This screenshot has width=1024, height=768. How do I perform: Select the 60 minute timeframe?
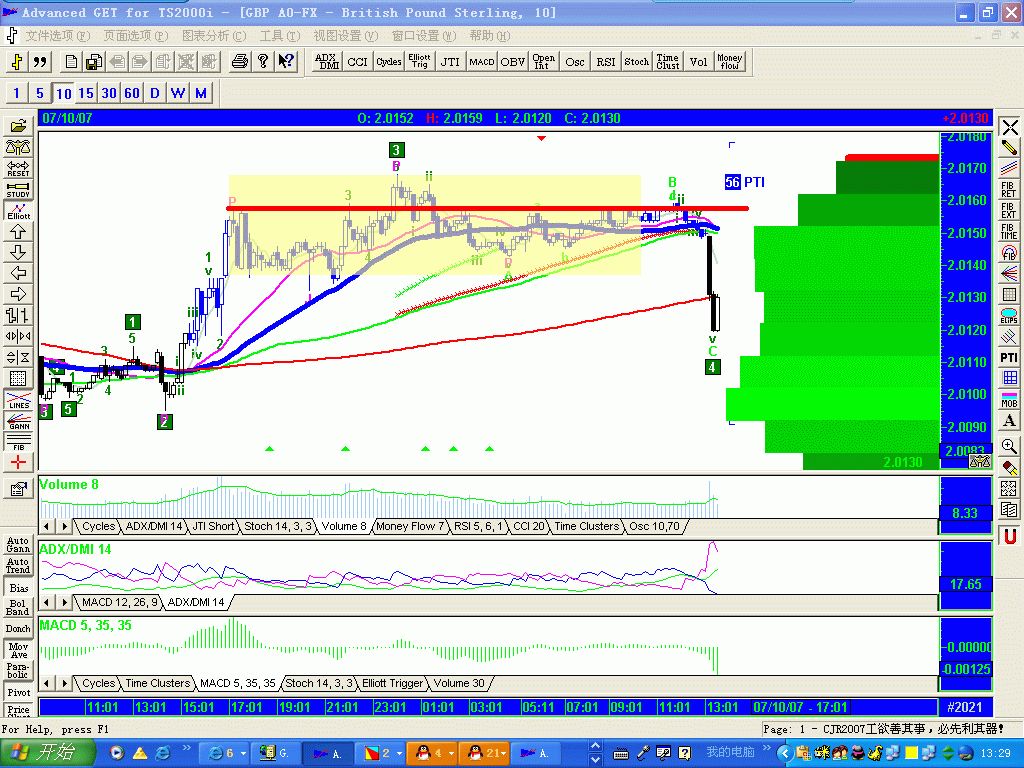click(x=132, y=93)
